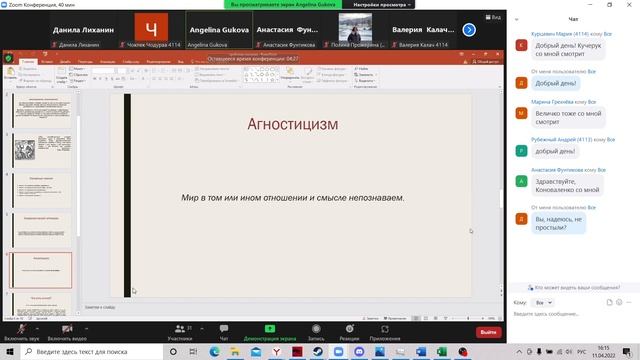Click the Windows taskbar search box
Screen dimensions: 640x360
click(x=92, y=351)
